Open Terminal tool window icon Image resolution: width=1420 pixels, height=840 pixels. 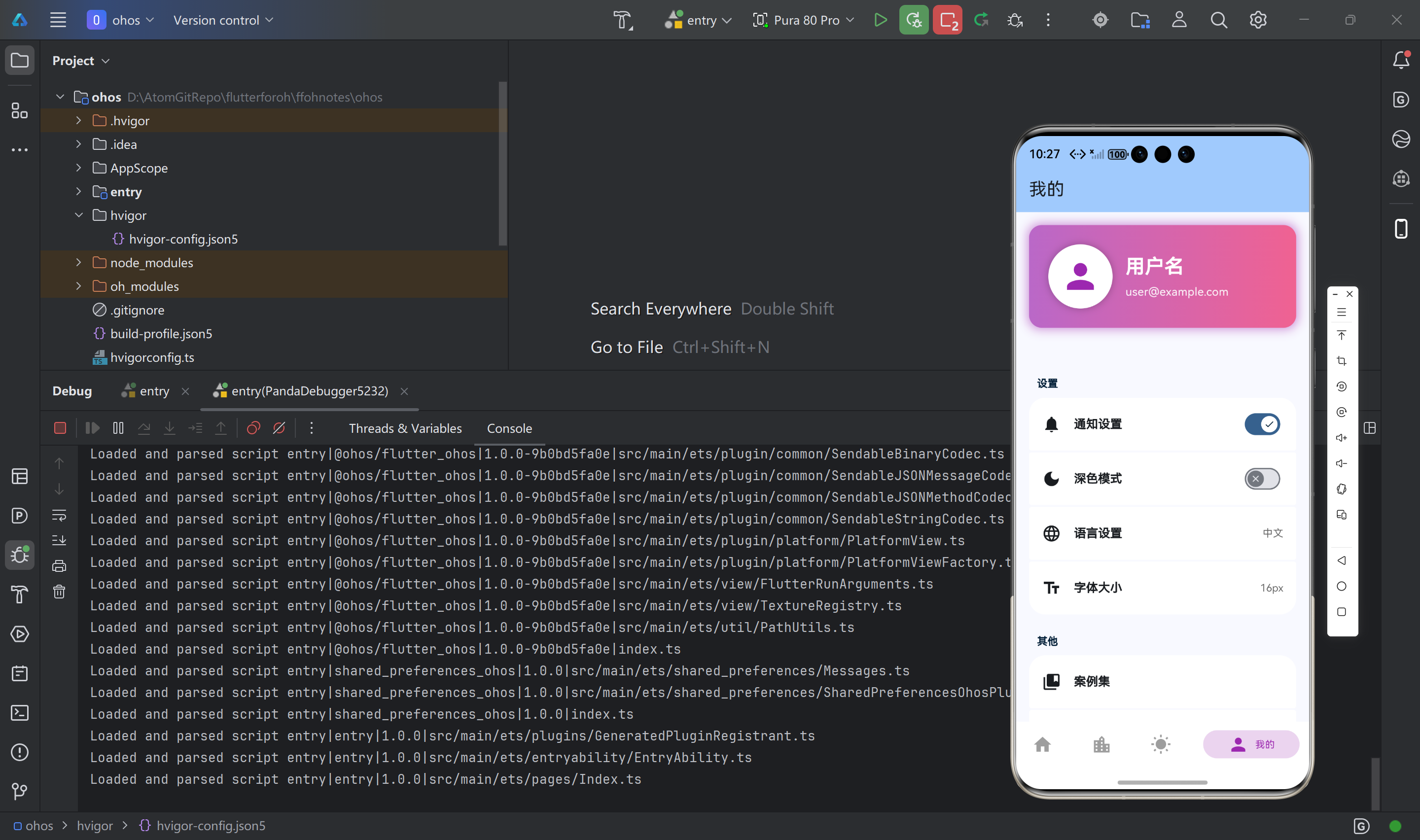20,713
